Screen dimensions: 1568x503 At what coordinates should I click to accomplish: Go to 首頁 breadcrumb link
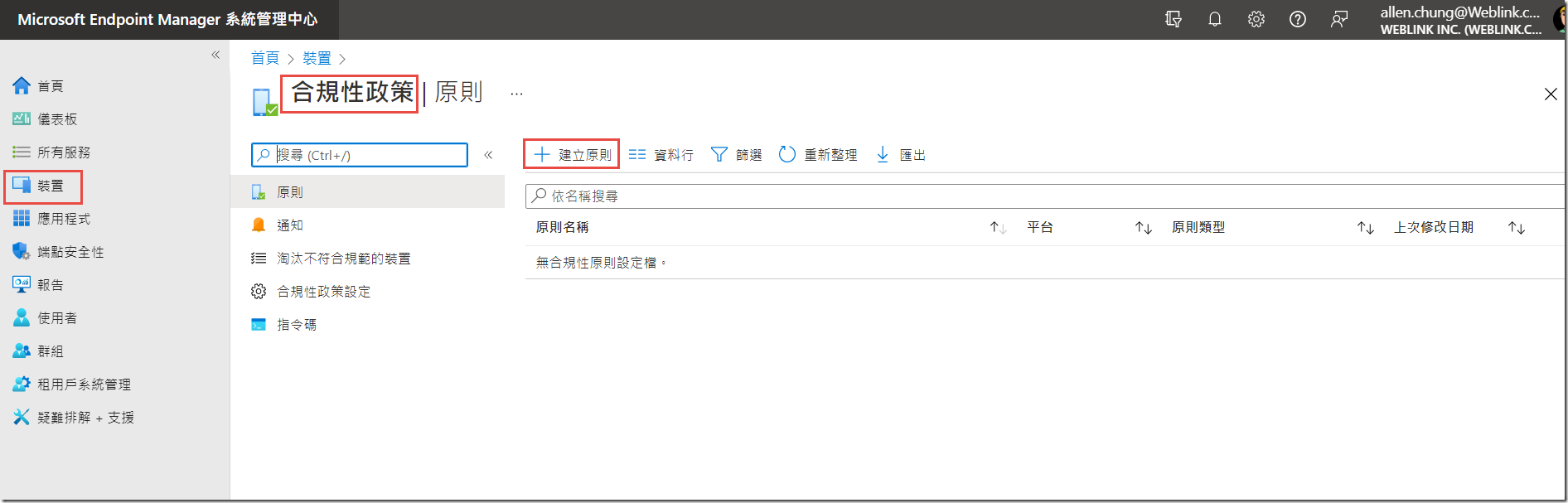[265, 58]
